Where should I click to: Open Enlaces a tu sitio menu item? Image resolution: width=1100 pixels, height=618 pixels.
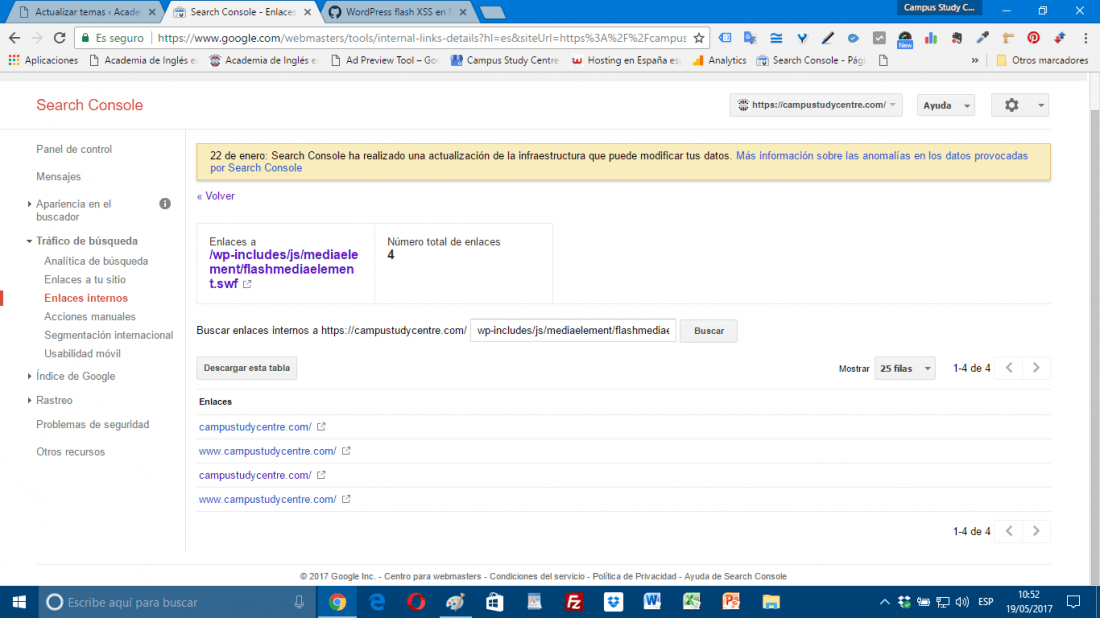click(85, 279)
